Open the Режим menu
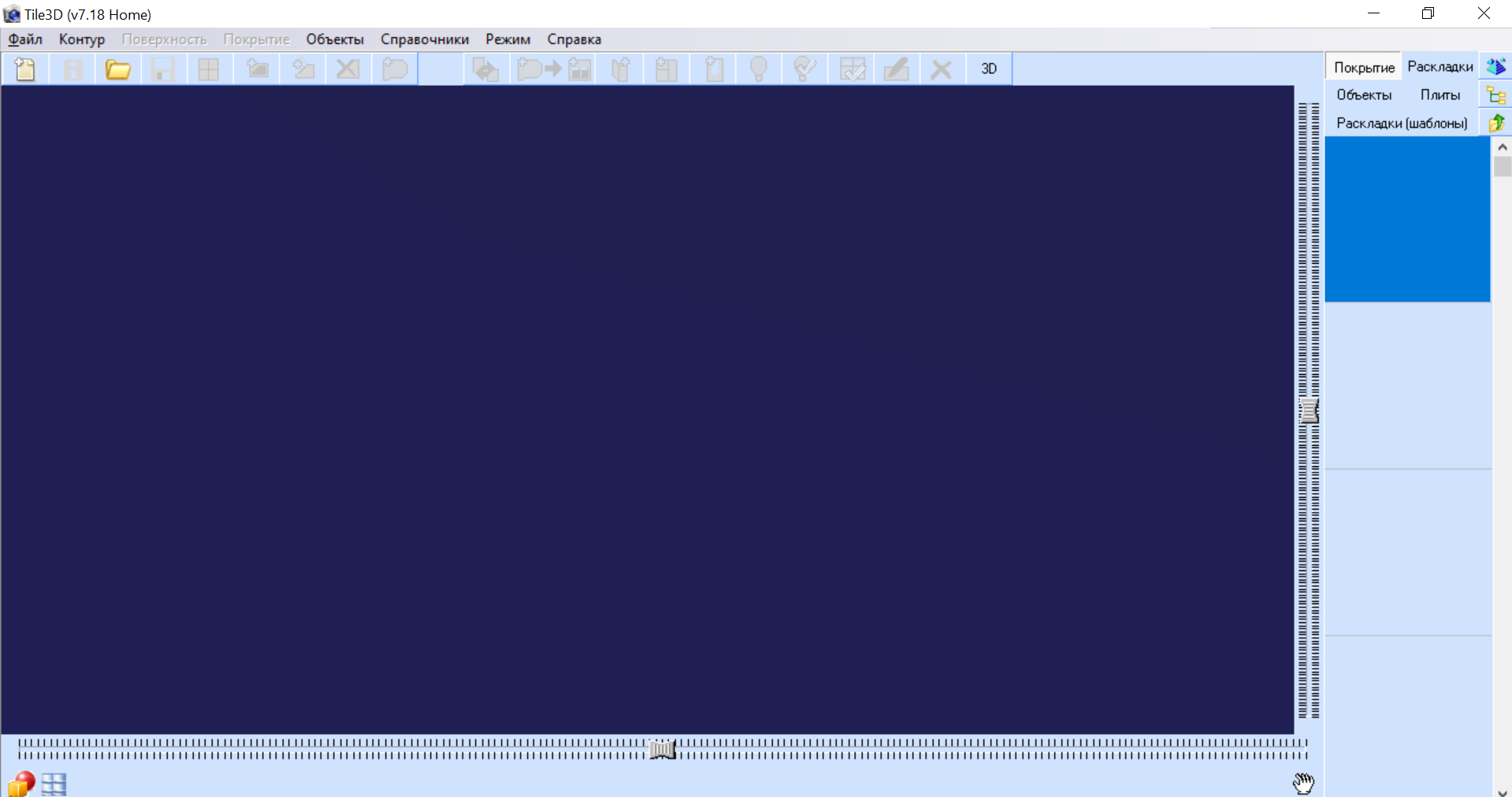This screenshot has width=1512, height=797. click(508, 39)
